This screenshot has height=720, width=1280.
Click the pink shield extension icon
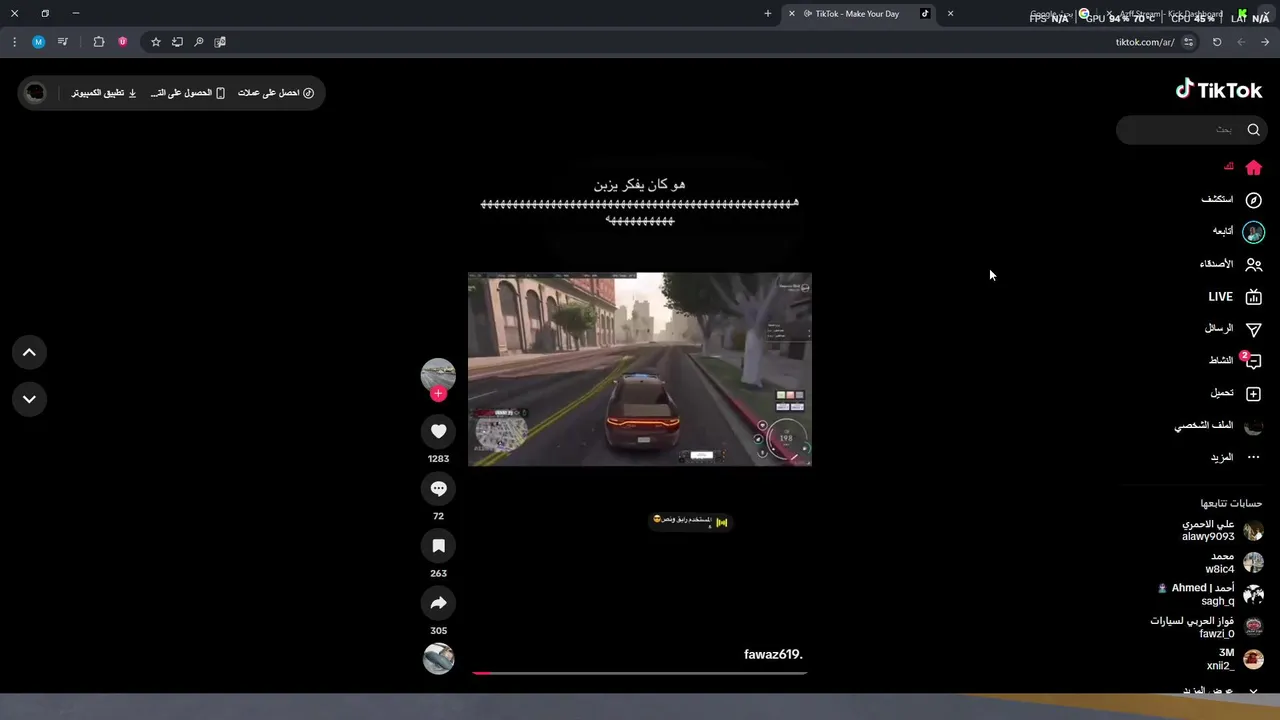[x=123, y=42]
